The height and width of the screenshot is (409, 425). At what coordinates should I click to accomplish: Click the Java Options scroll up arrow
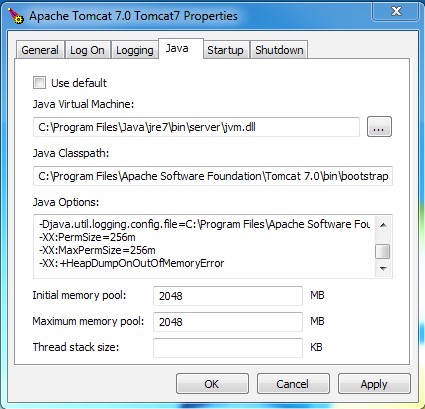click(383, 225)
